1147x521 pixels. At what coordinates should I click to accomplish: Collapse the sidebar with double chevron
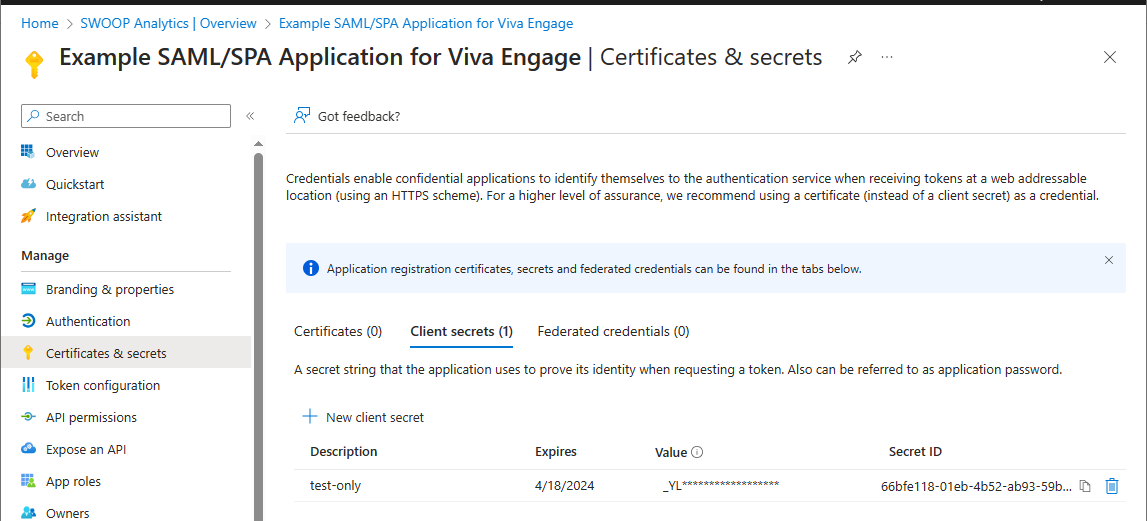pos(249,116)
